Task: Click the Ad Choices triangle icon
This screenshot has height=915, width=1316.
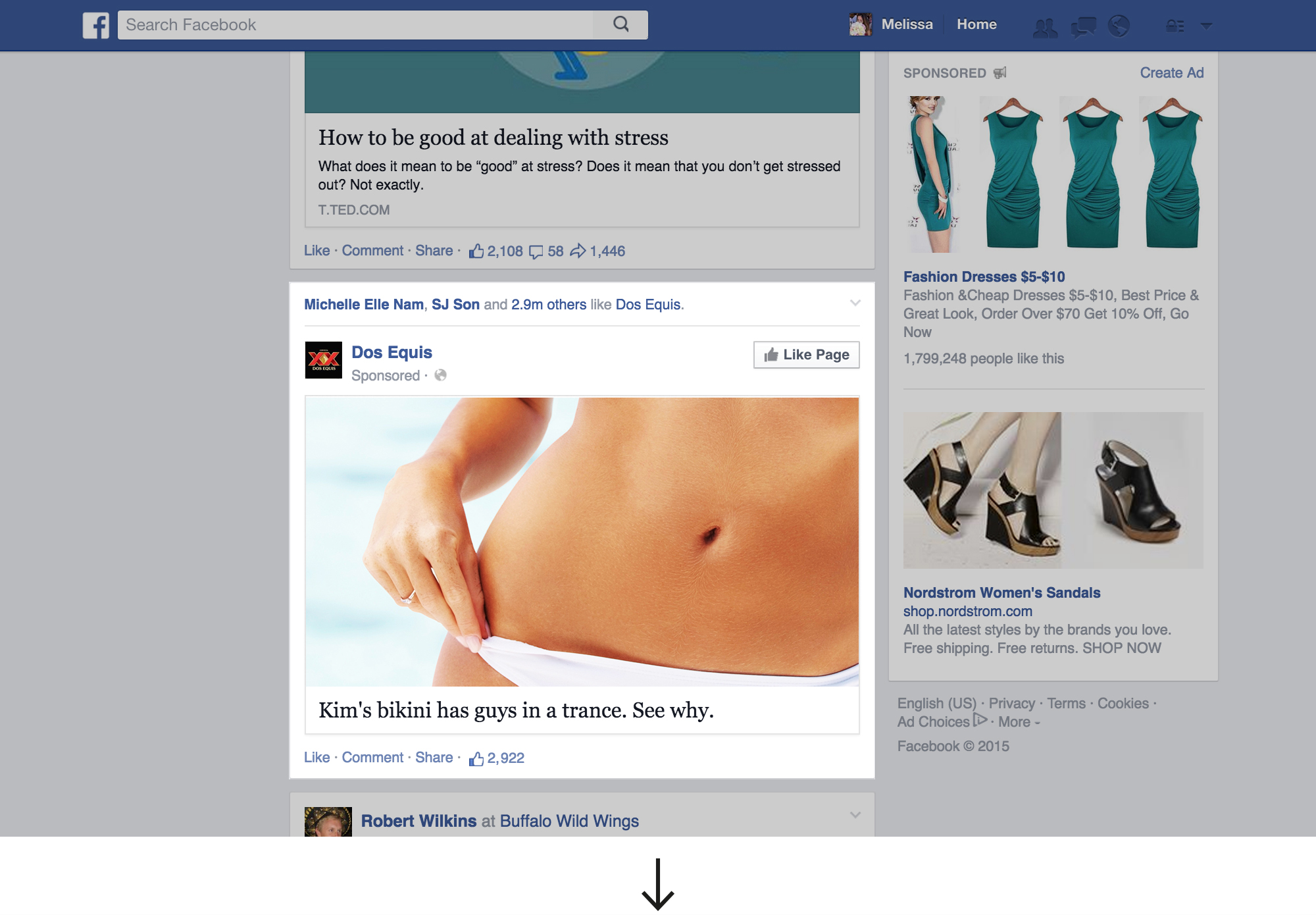Action: [980, 720]
